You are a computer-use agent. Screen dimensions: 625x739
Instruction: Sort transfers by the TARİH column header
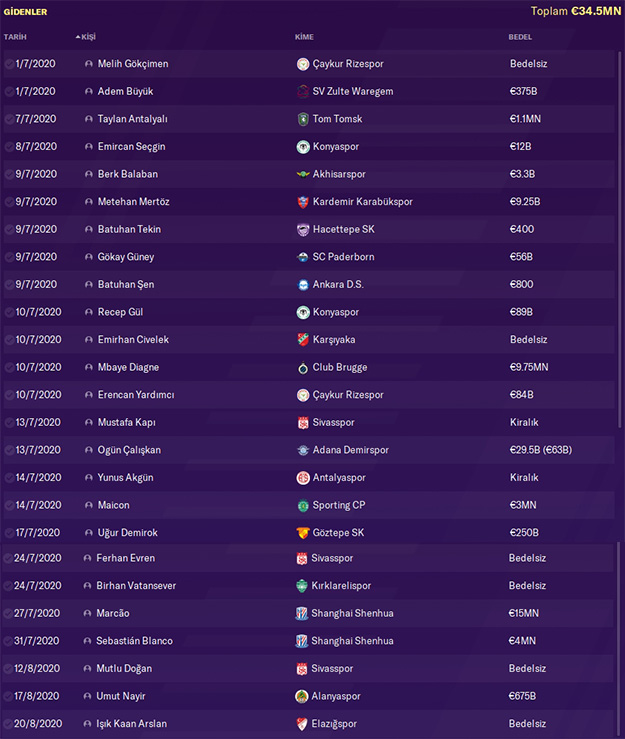click(x=16, y=37)
